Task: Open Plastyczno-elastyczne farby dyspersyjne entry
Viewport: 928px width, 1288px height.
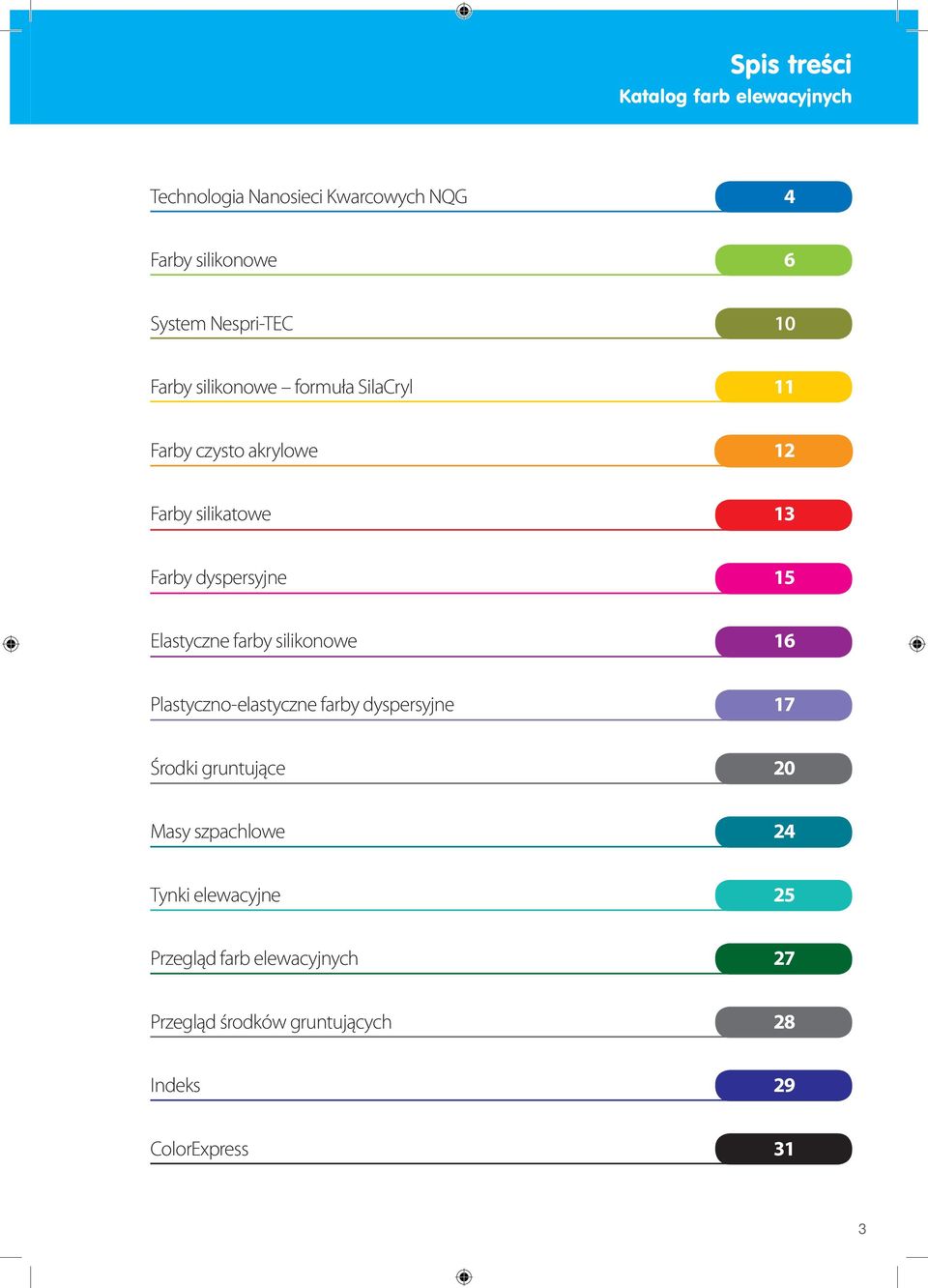Action: point(302,705)
